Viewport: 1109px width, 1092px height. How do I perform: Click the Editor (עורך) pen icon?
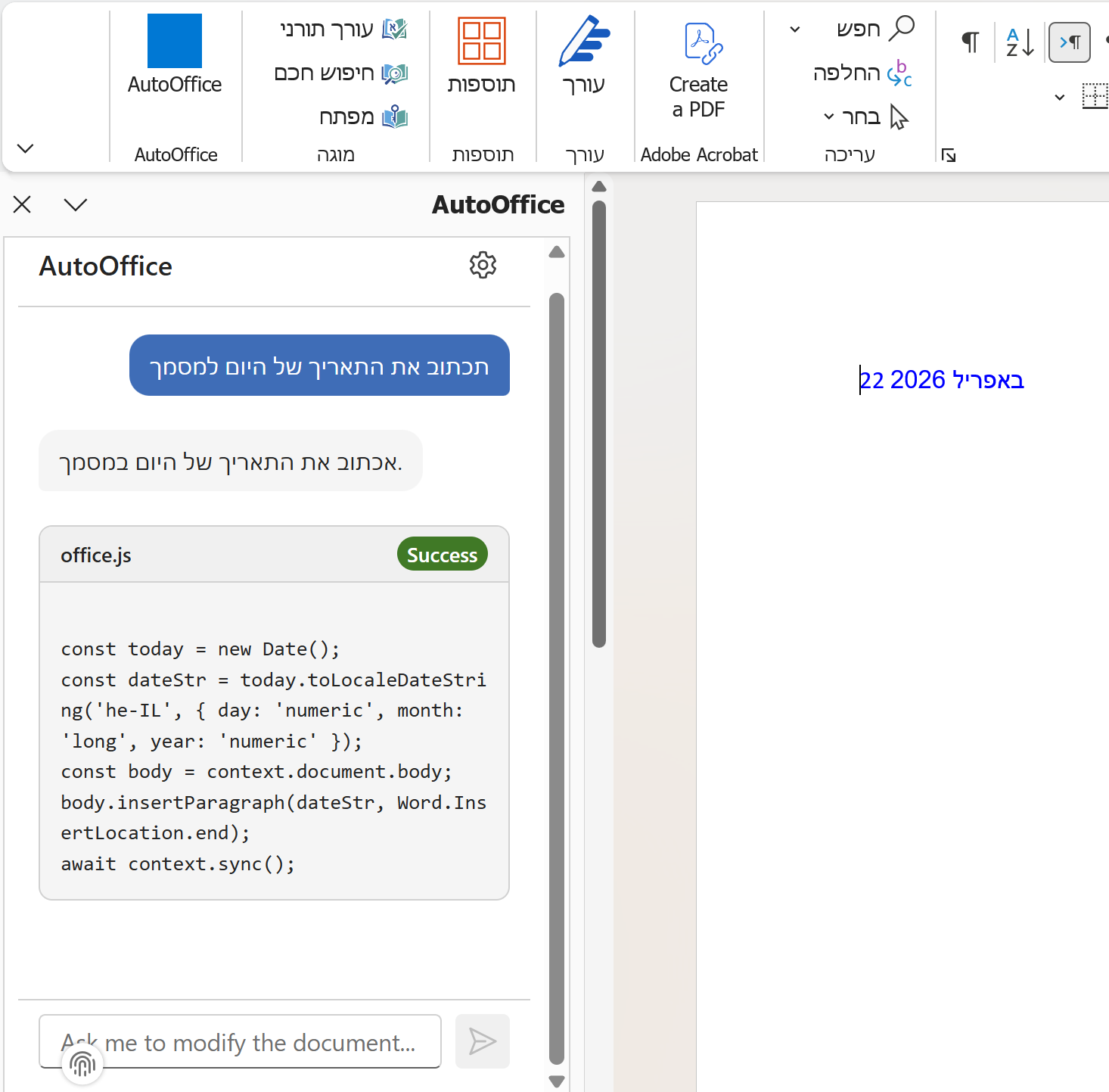pyautogui.click(x=583, y=42)
